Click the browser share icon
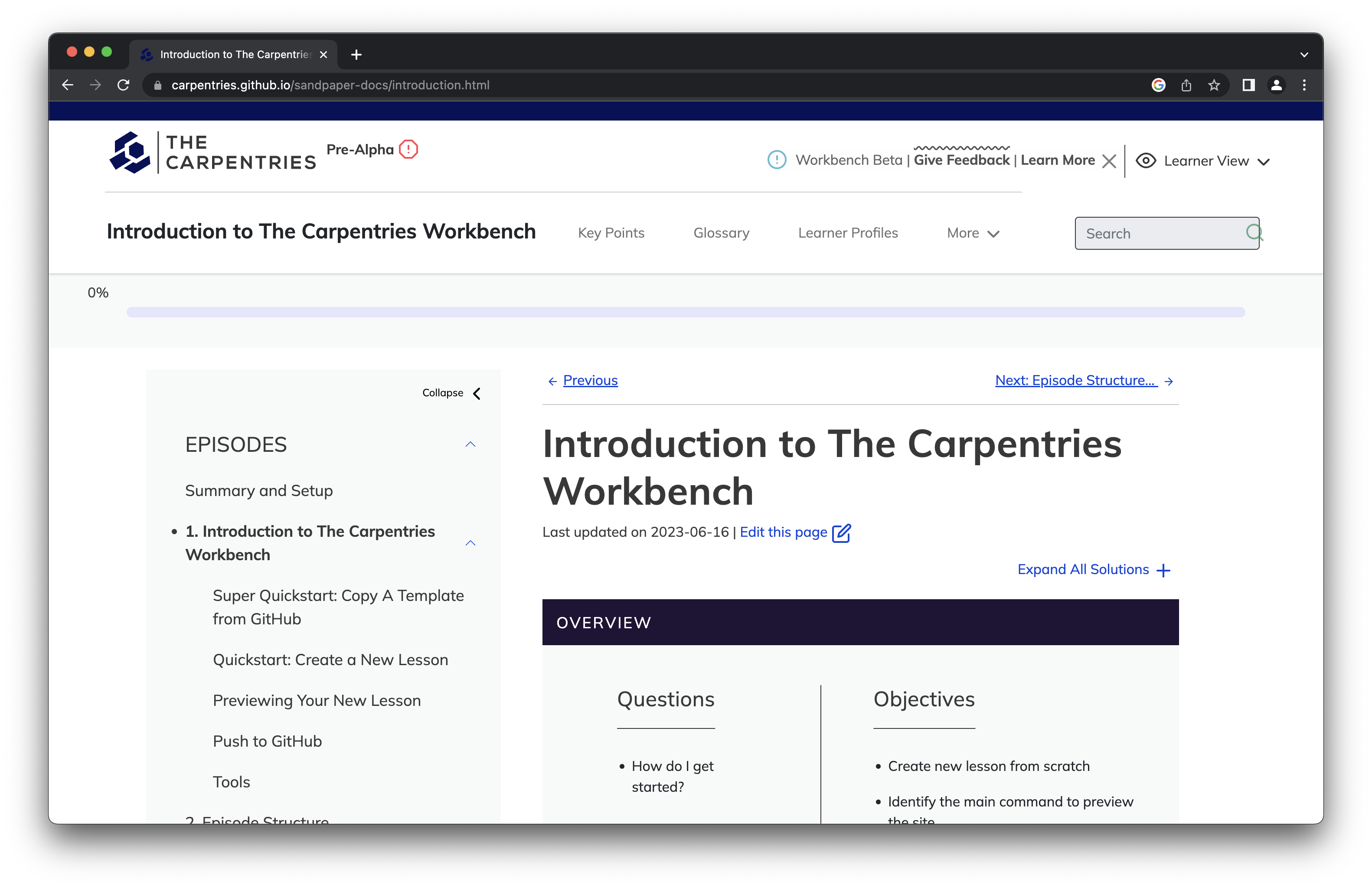 1186,85
